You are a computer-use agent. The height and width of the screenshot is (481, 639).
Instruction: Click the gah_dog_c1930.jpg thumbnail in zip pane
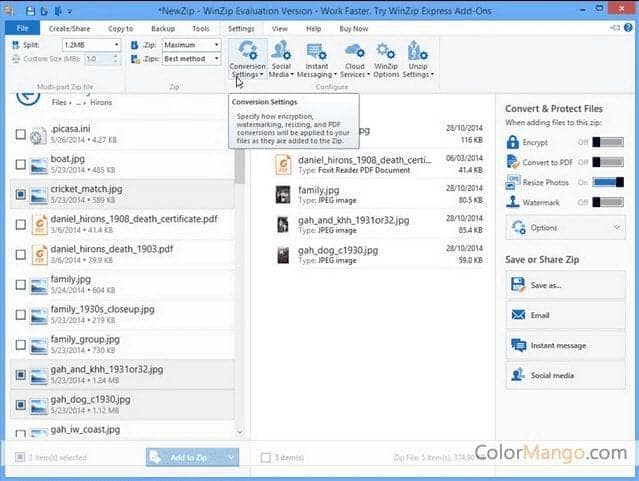click(283, 255)
